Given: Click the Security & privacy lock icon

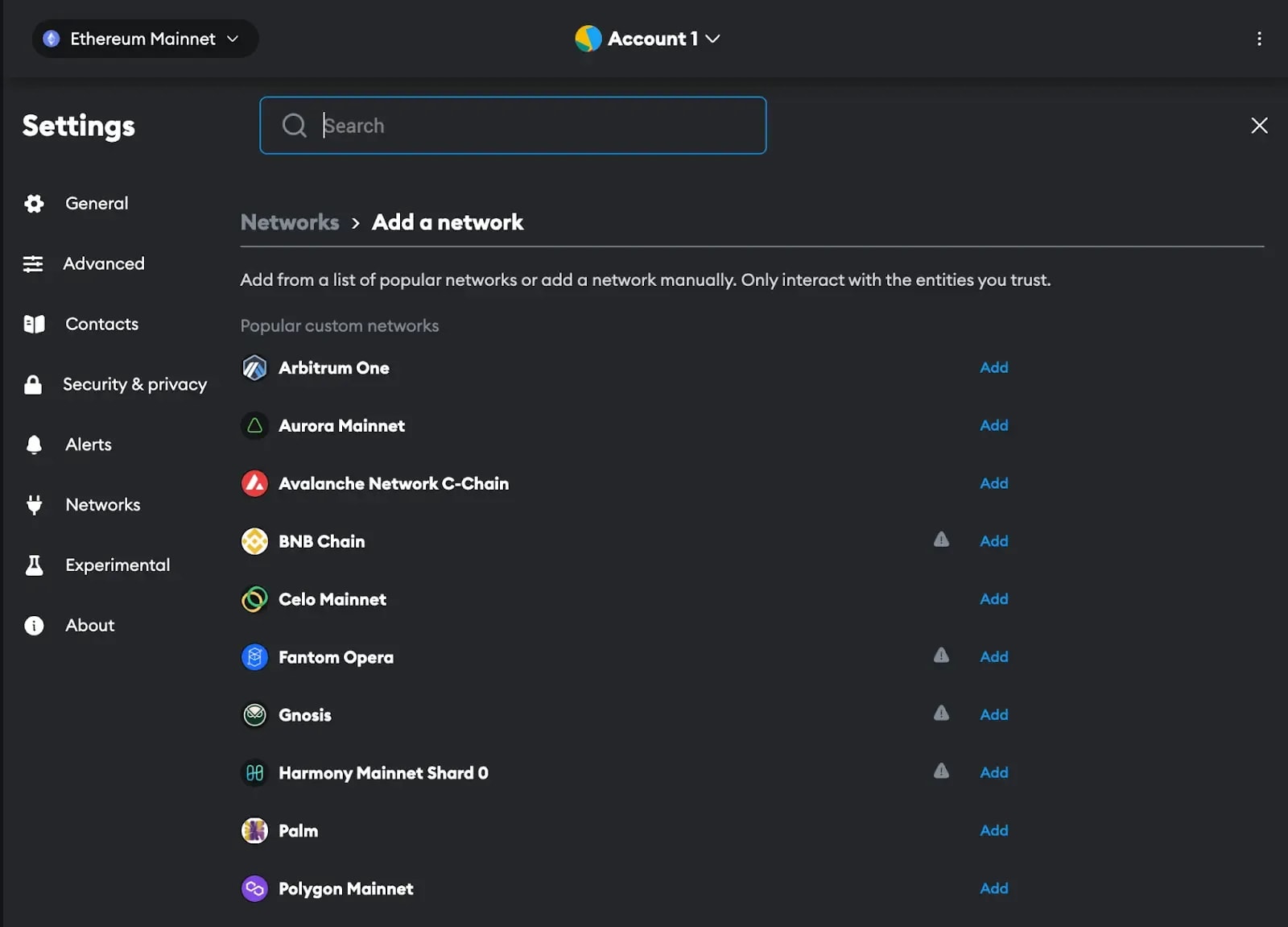Looking at the screenshot, I should (x=33, y=385).
